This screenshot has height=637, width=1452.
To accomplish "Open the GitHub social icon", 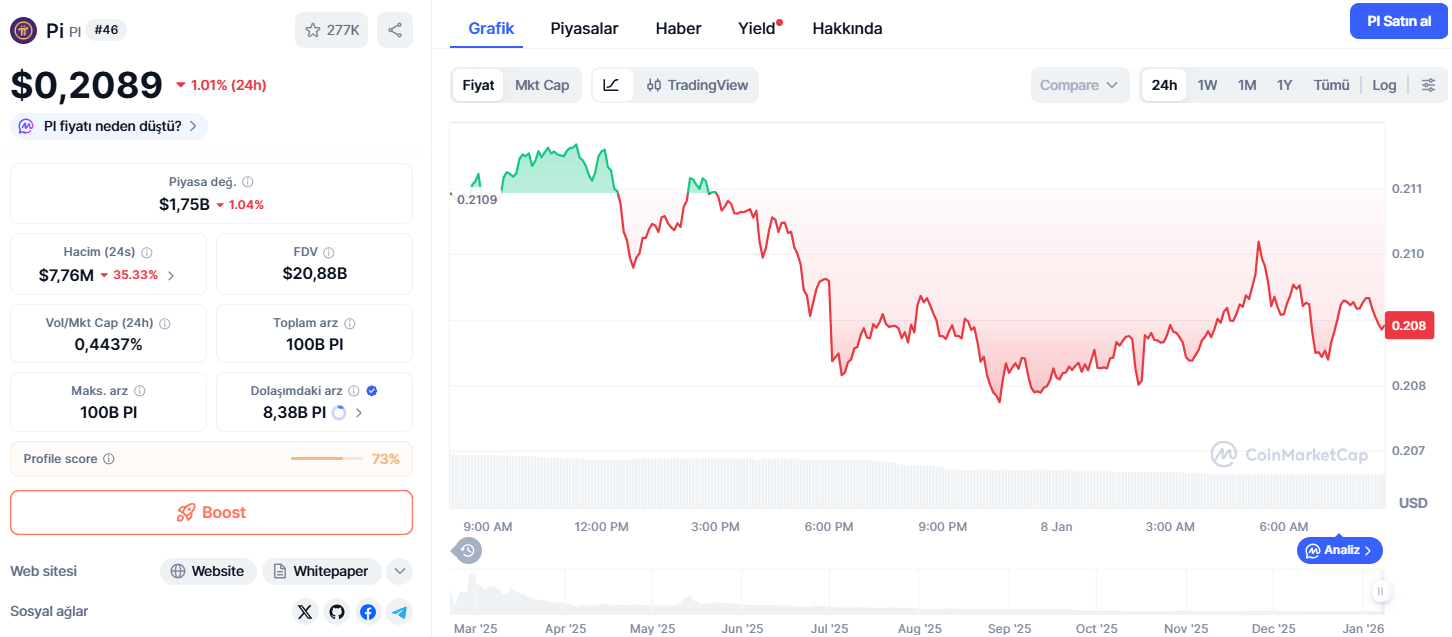I will [336, 611].
